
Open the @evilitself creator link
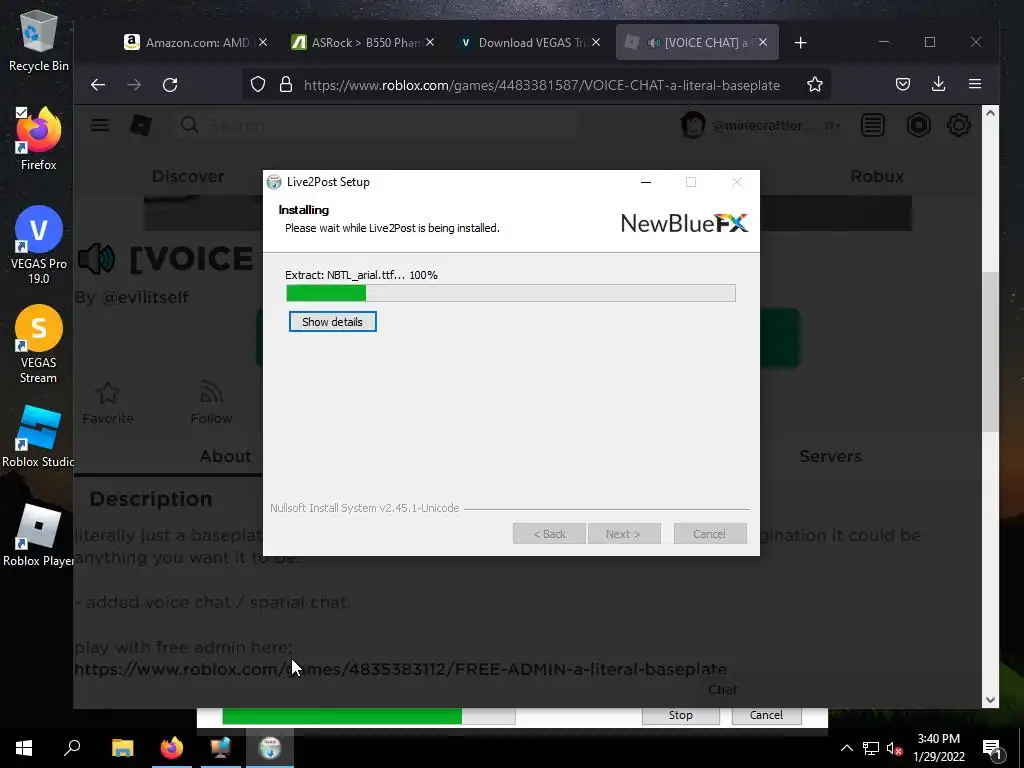(145, 297)
